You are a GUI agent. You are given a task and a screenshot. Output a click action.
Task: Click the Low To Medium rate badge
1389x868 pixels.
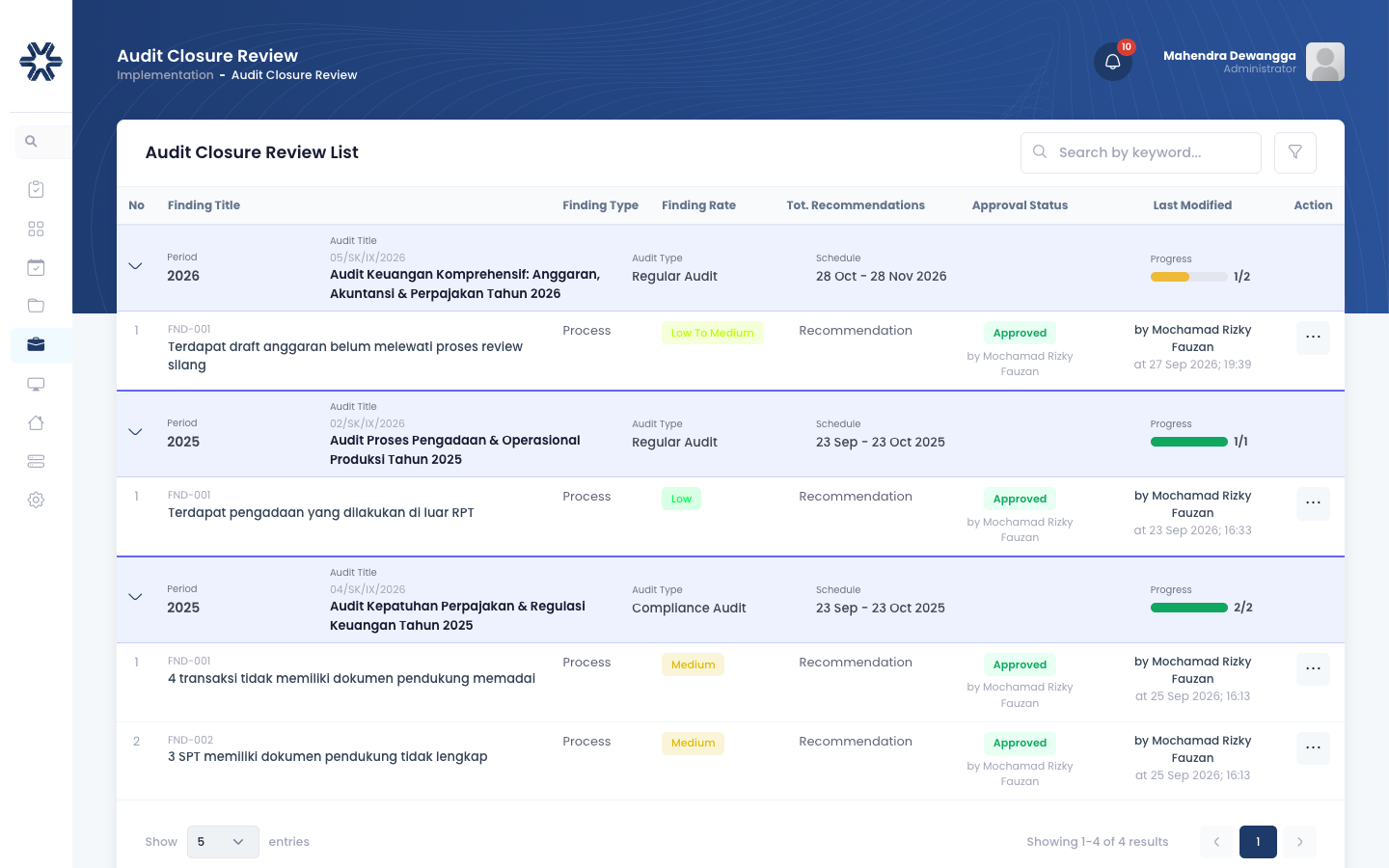[713, 333]
